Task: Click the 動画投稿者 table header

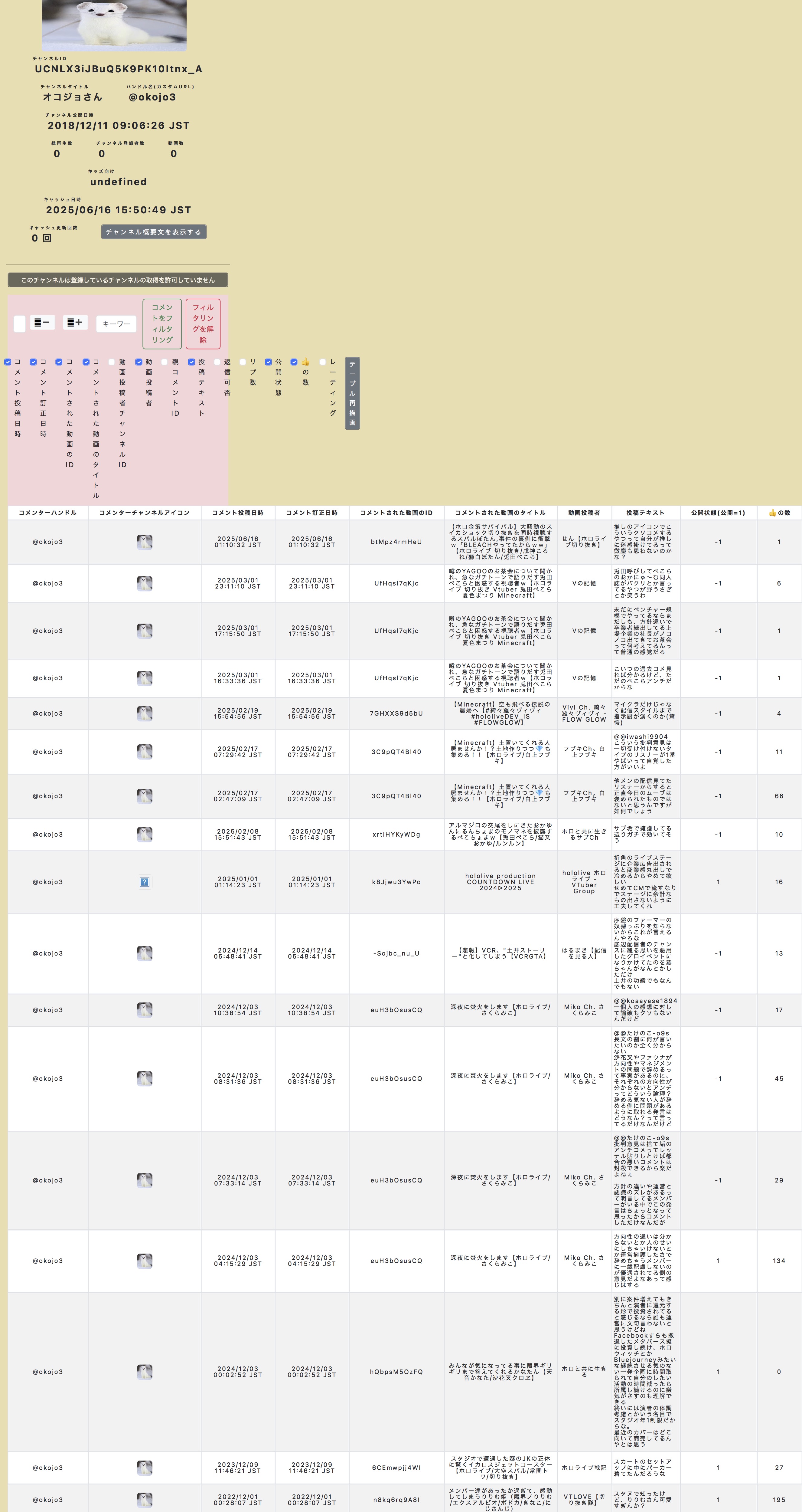Action: pyautogui.click(x=584, y=512)
